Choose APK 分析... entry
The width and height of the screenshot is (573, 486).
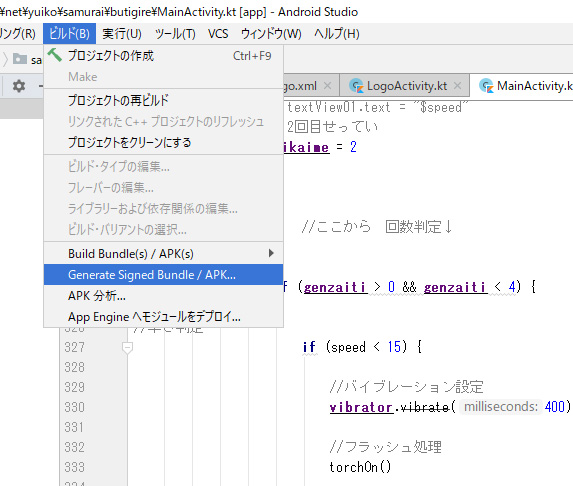[x=163, y=296]
